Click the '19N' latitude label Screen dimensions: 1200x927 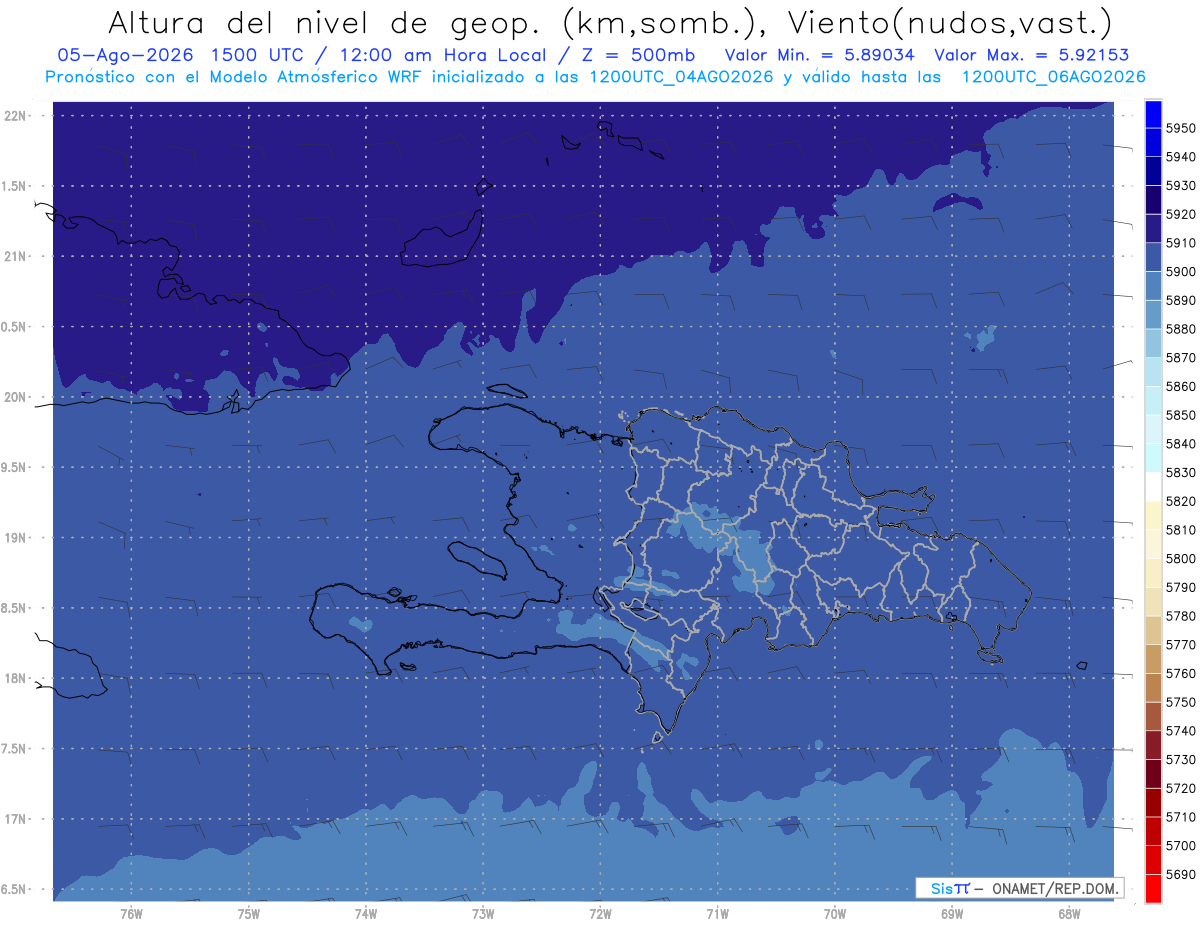click(x=17, y=538)
